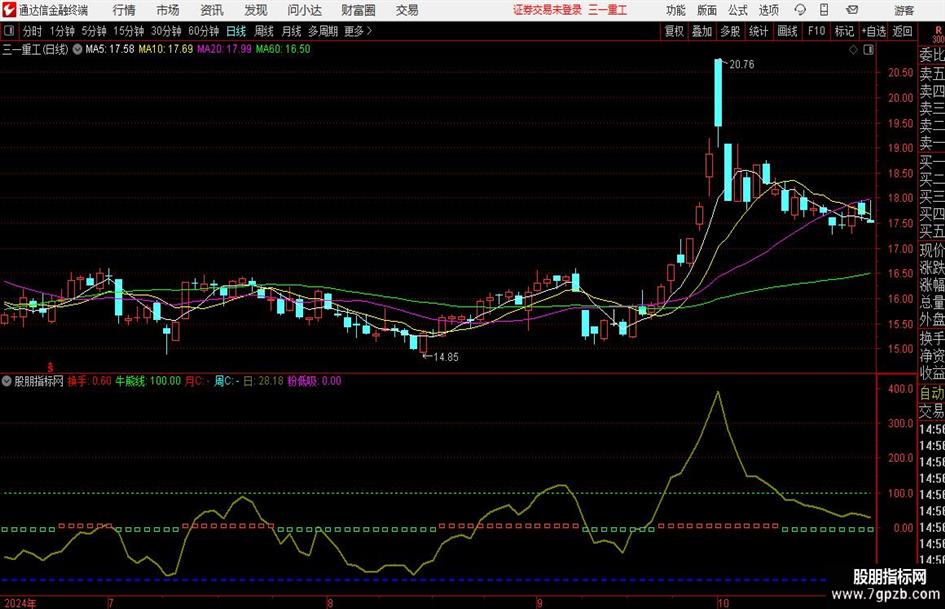
Task: Open the 版面 menu
Action: tap(706, 10)
